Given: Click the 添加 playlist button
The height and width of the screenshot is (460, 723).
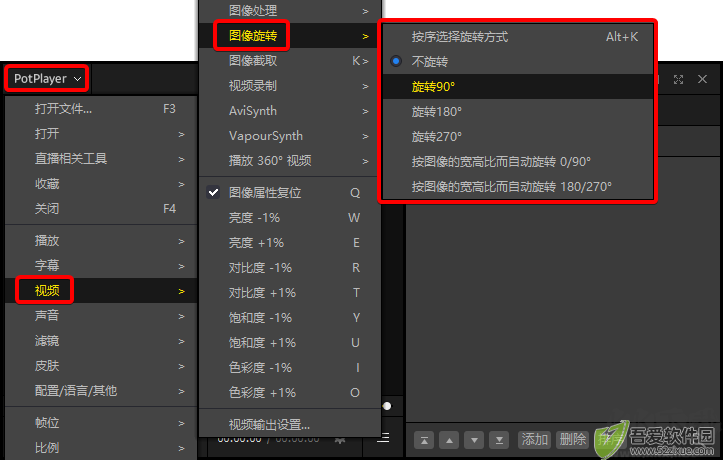Looking at the screenshot, I should coord(534,440).
